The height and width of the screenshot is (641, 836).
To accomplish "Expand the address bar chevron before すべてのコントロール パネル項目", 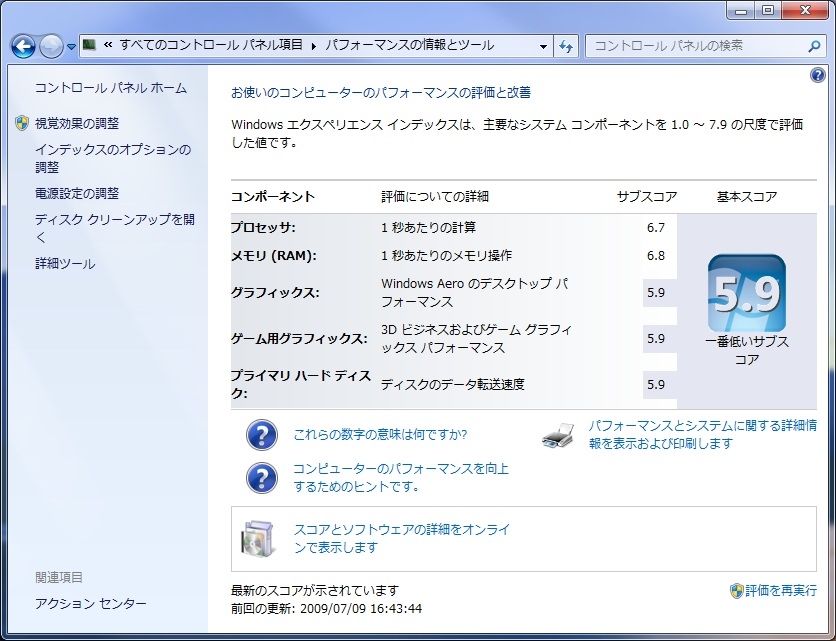I will [108, 45].
